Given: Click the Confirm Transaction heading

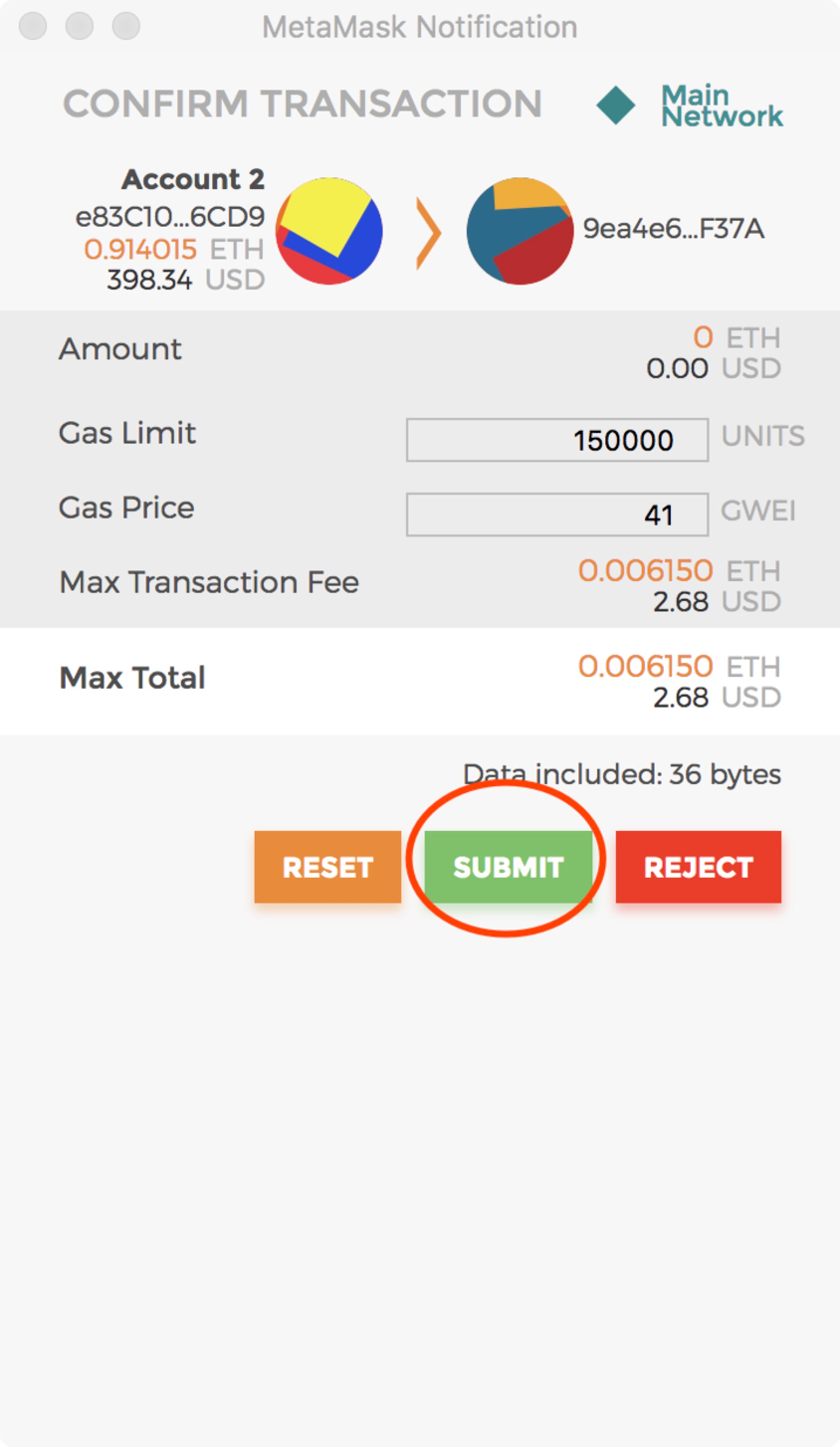Looking at the screenshot, I should coord(303,103).
